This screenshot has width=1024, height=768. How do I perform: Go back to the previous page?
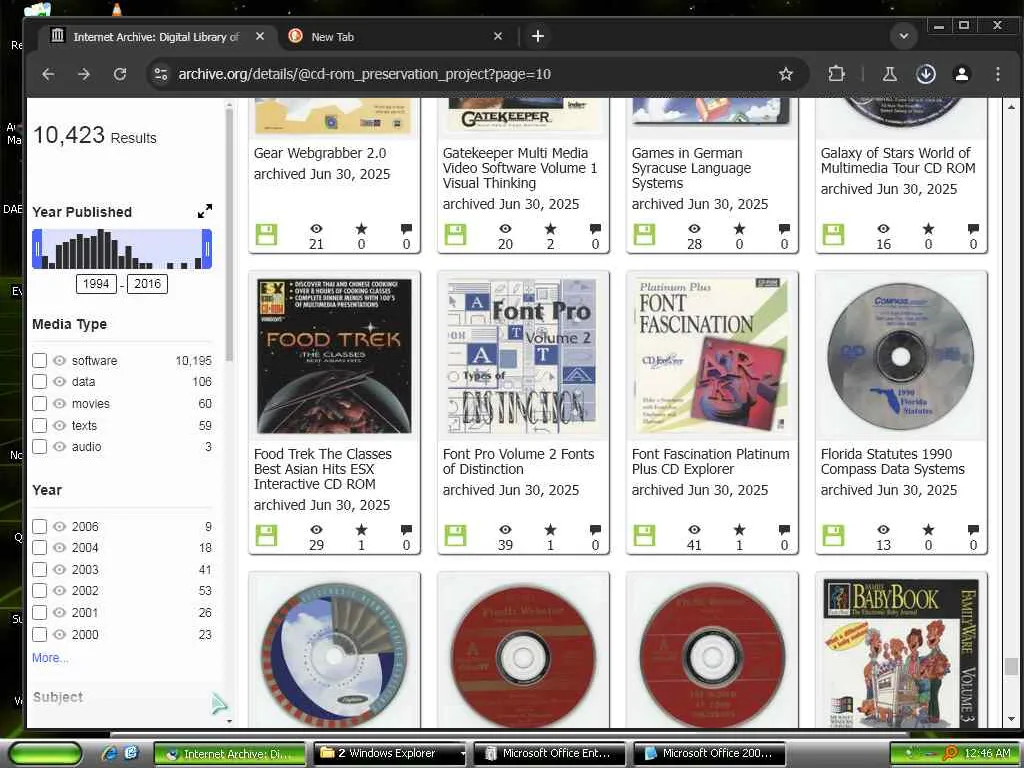48,74
